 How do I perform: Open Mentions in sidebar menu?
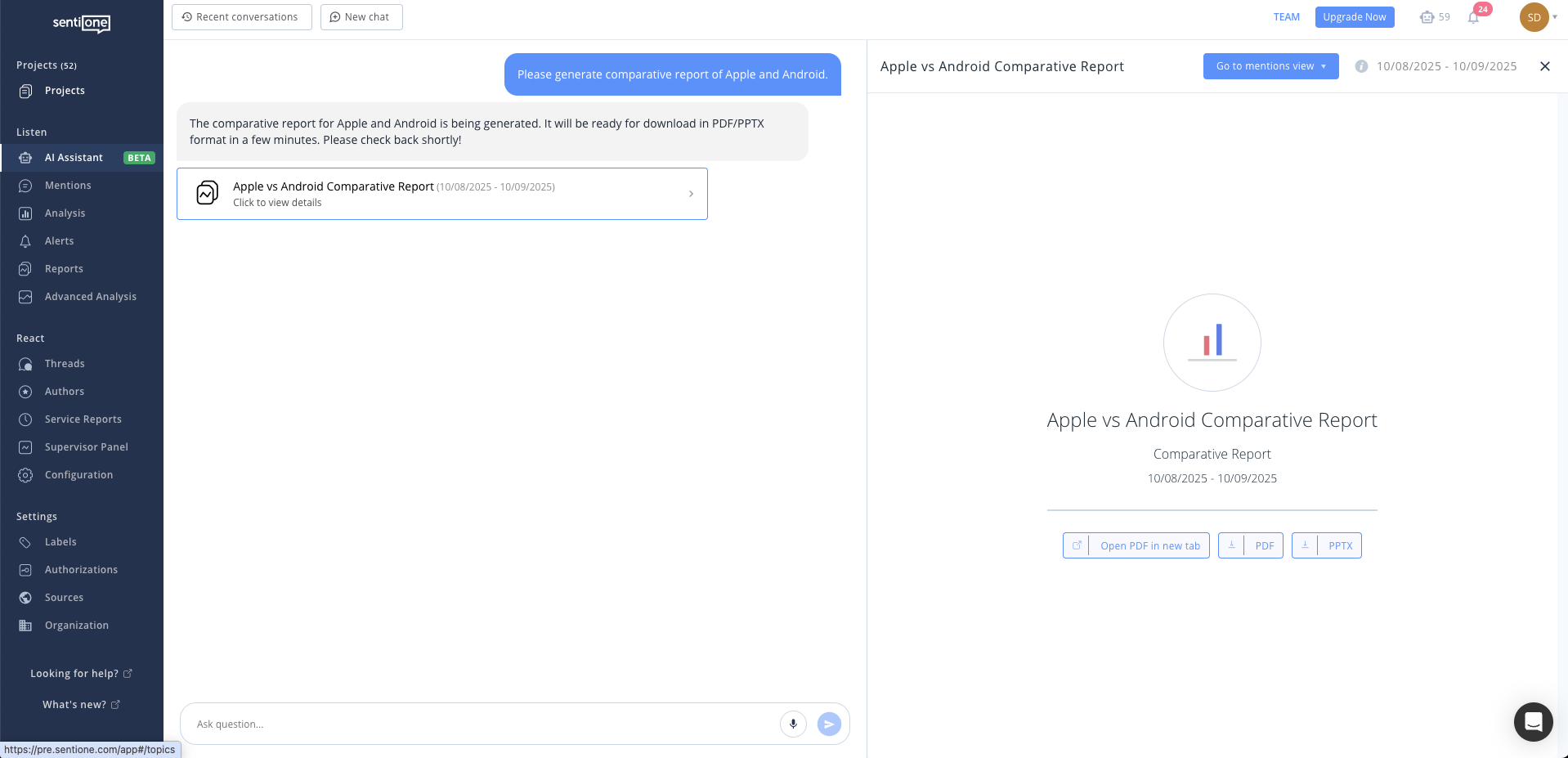click(x=68, y=186)
